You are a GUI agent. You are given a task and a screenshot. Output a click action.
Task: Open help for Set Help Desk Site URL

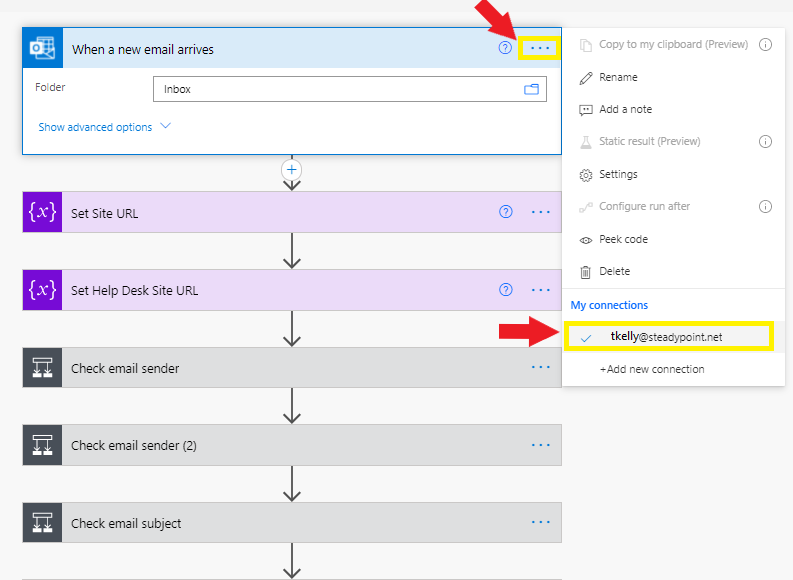tap(505, 290)
